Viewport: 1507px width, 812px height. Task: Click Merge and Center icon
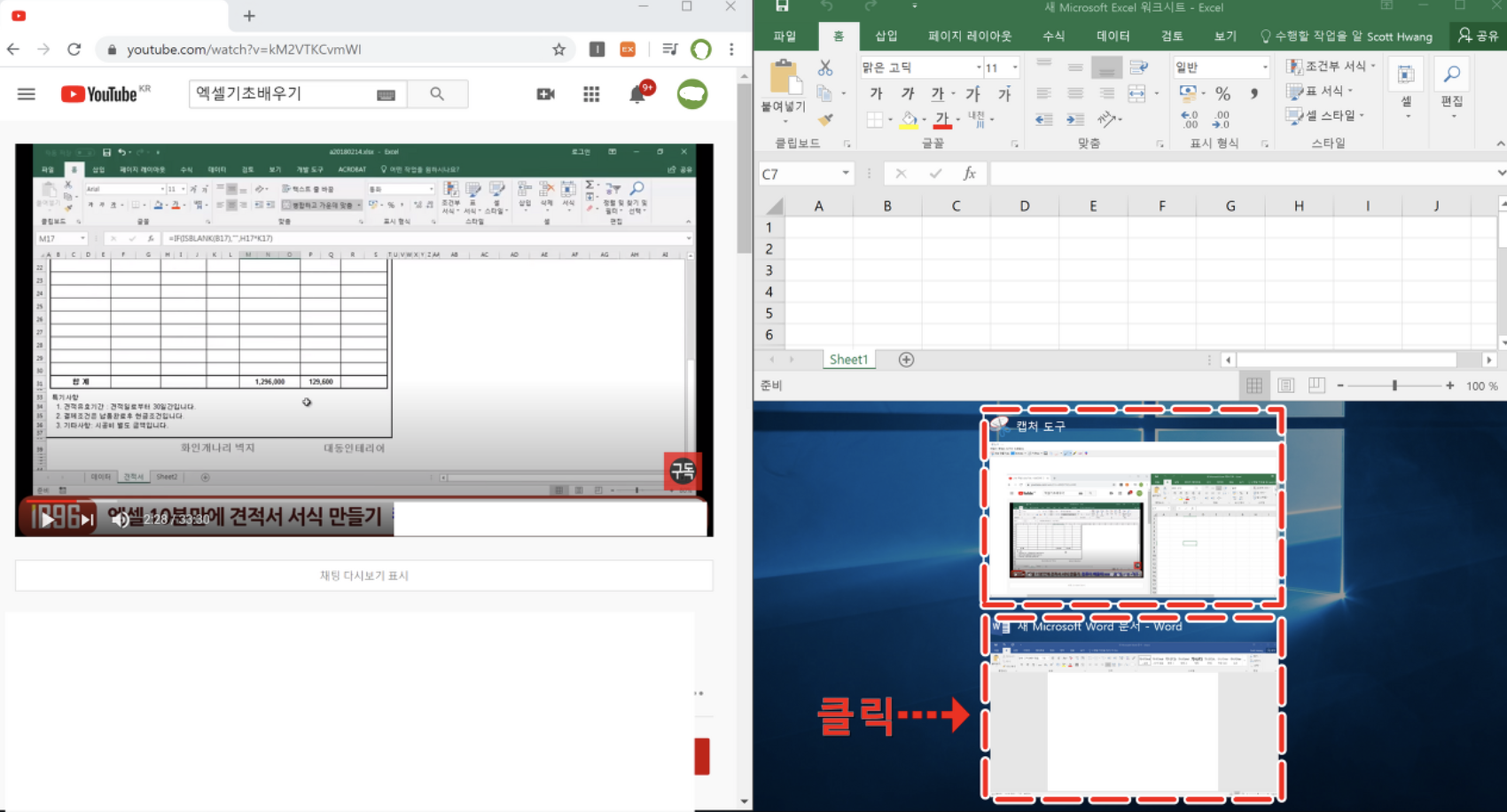click(1137, 93)
